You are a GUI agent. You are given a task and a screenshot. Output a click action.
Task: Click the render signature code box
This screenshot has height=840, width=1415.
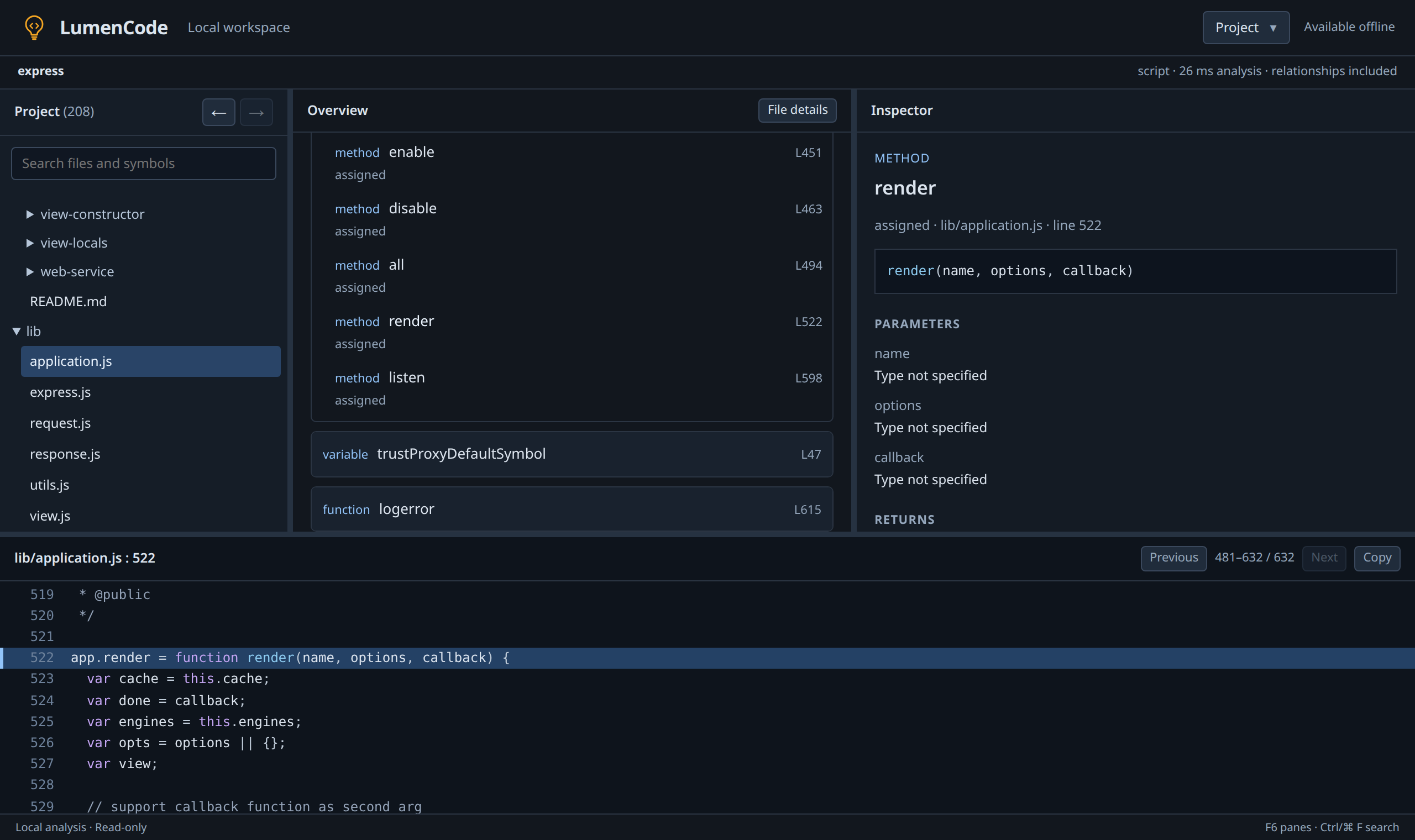(x=1135, y=271)
